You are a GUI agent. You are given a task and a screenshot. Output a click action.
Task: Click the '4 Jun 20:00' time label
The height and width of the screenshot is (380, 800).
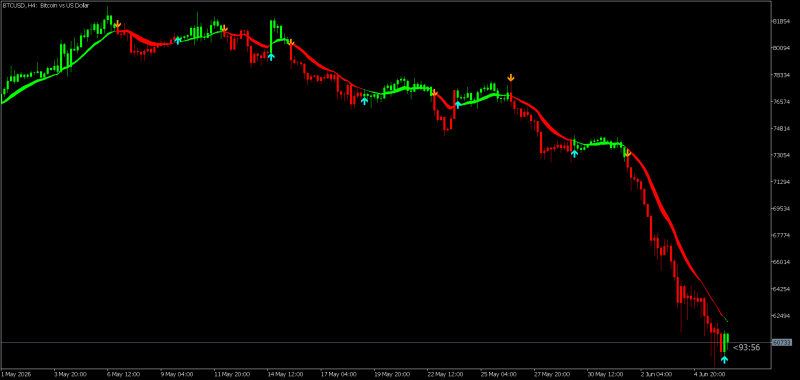pos(709,374)
